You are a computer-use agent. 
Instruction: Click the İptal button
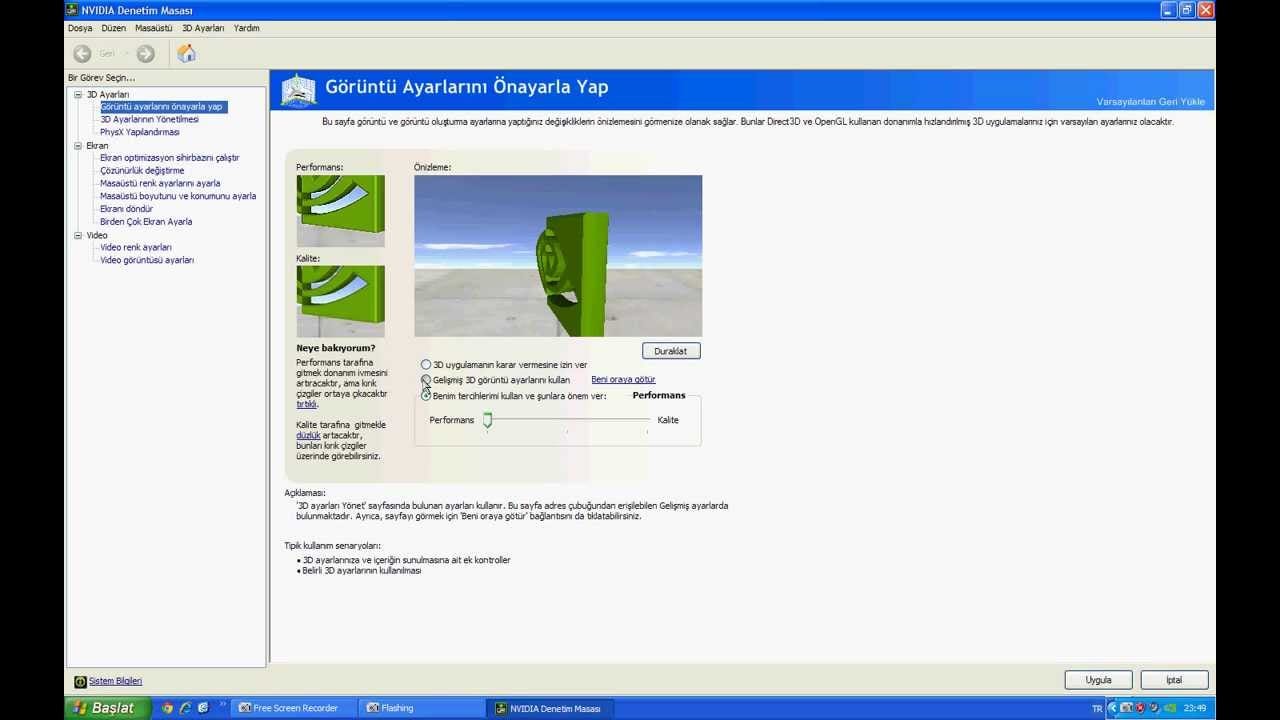(1174, 680)
